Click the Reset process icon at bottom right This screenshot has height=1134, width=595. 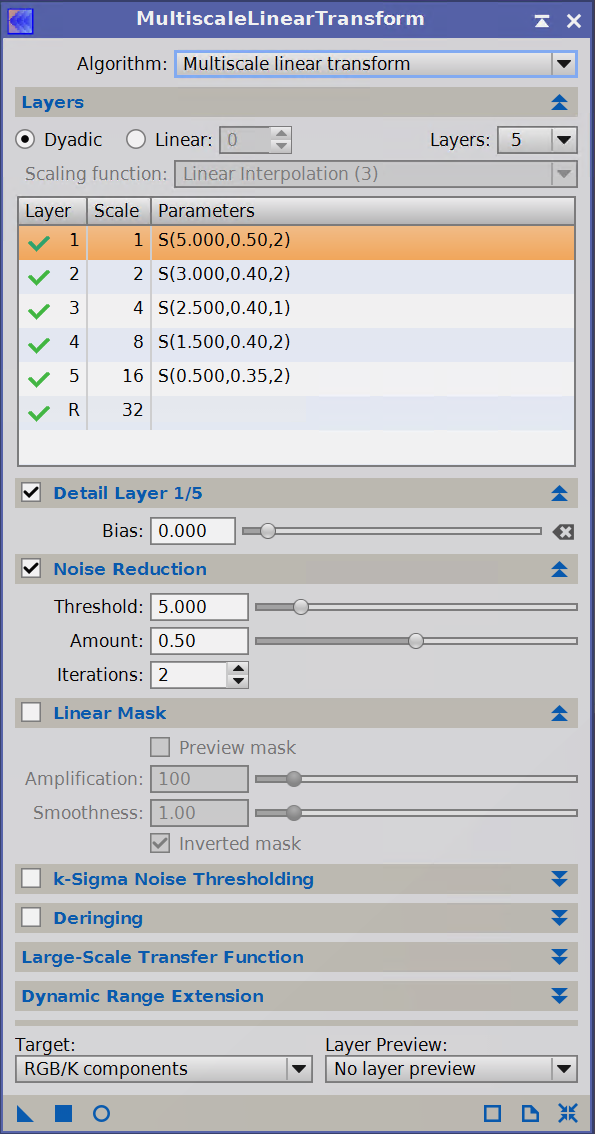568,1113
